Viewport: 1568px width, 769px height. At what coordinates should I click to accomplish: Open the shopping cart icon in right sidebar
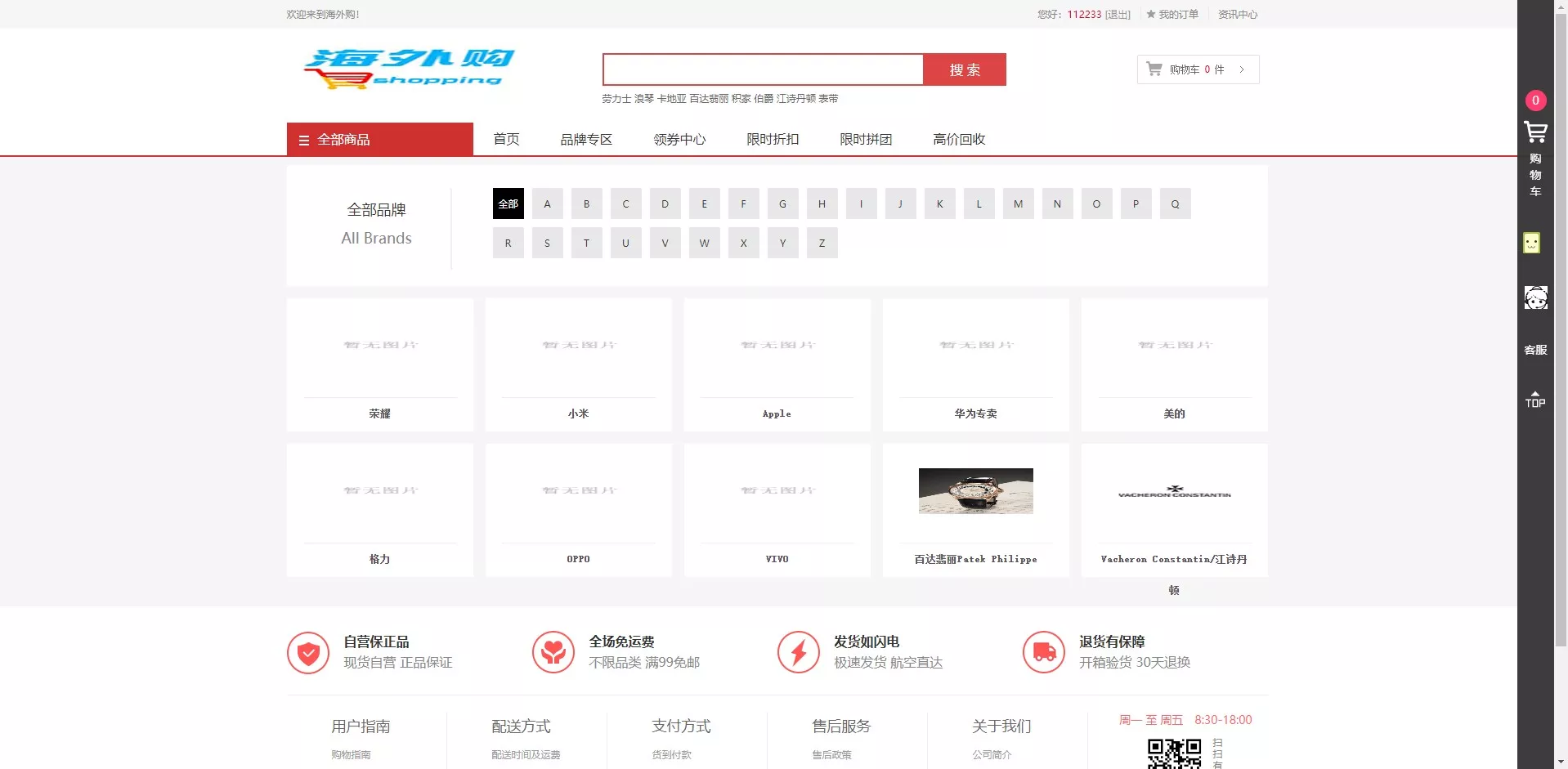[1534, 132]
